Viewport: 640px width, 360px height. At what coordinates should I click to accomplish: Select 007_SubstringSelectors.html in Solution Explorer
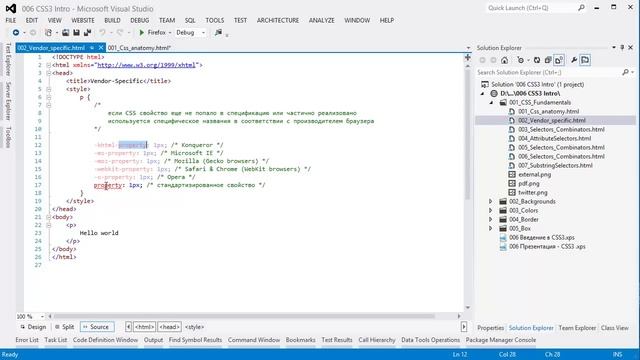tap(555, 165)
